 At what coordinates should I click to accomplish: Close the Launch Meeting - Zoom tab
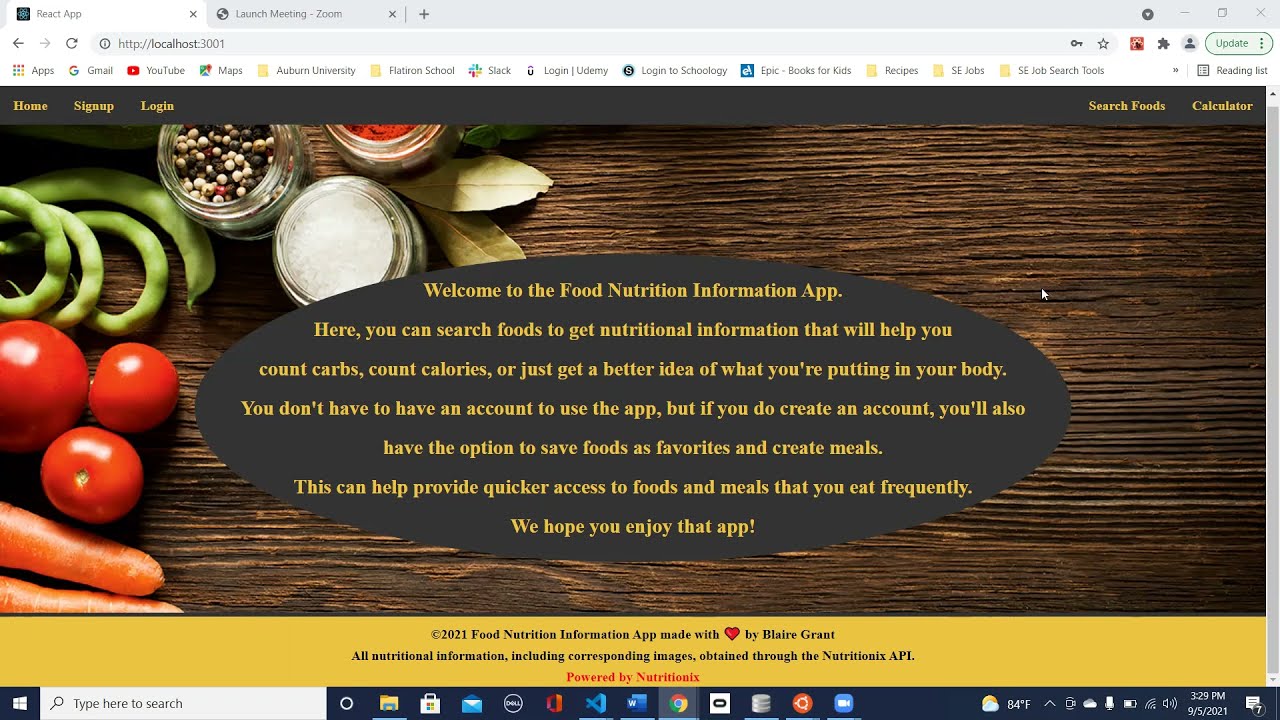[393, 14]
